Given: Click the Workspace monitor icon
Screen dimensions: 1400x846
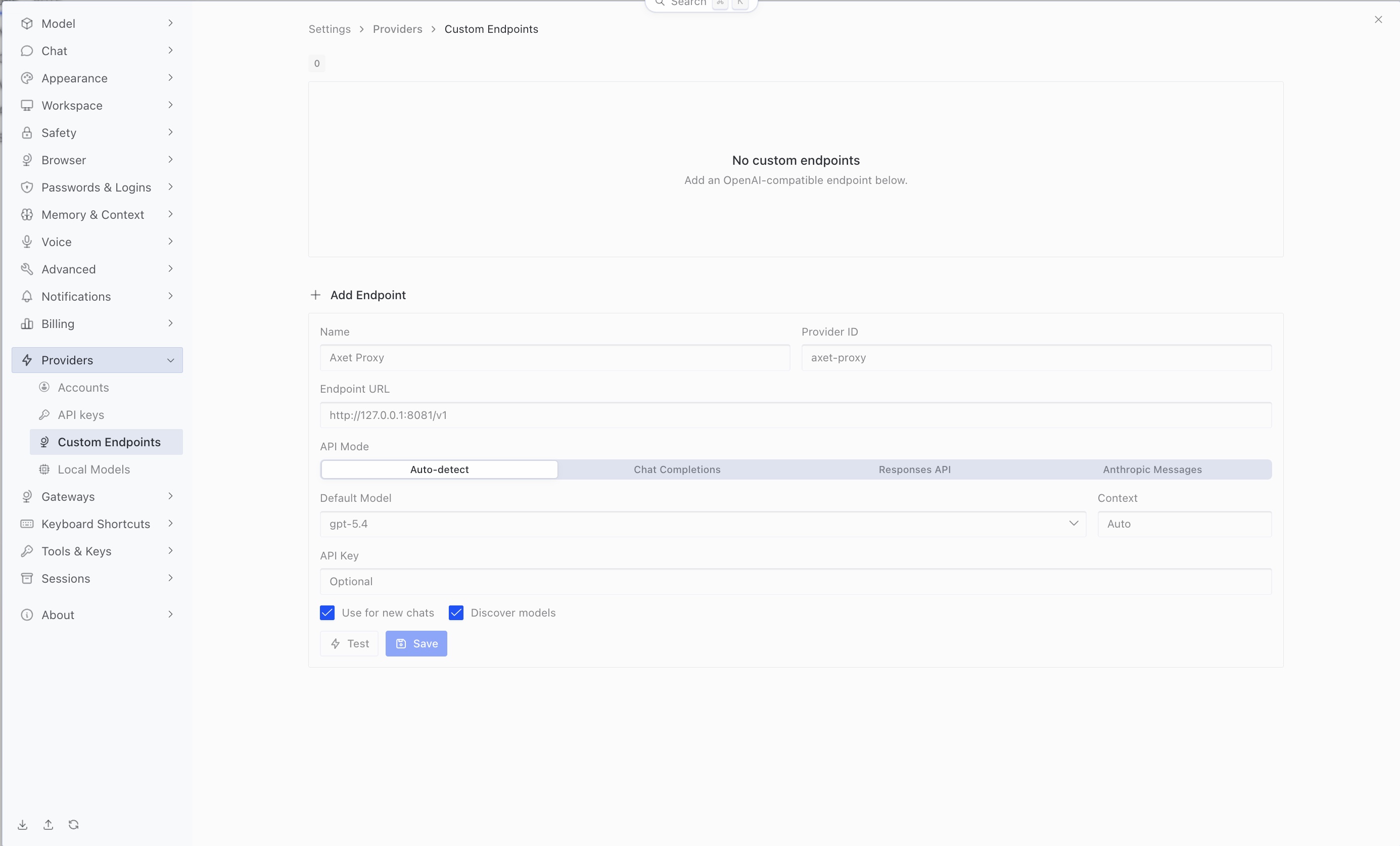Looking at the screenshot, I should pyautogui.click(x=27, y=105).
